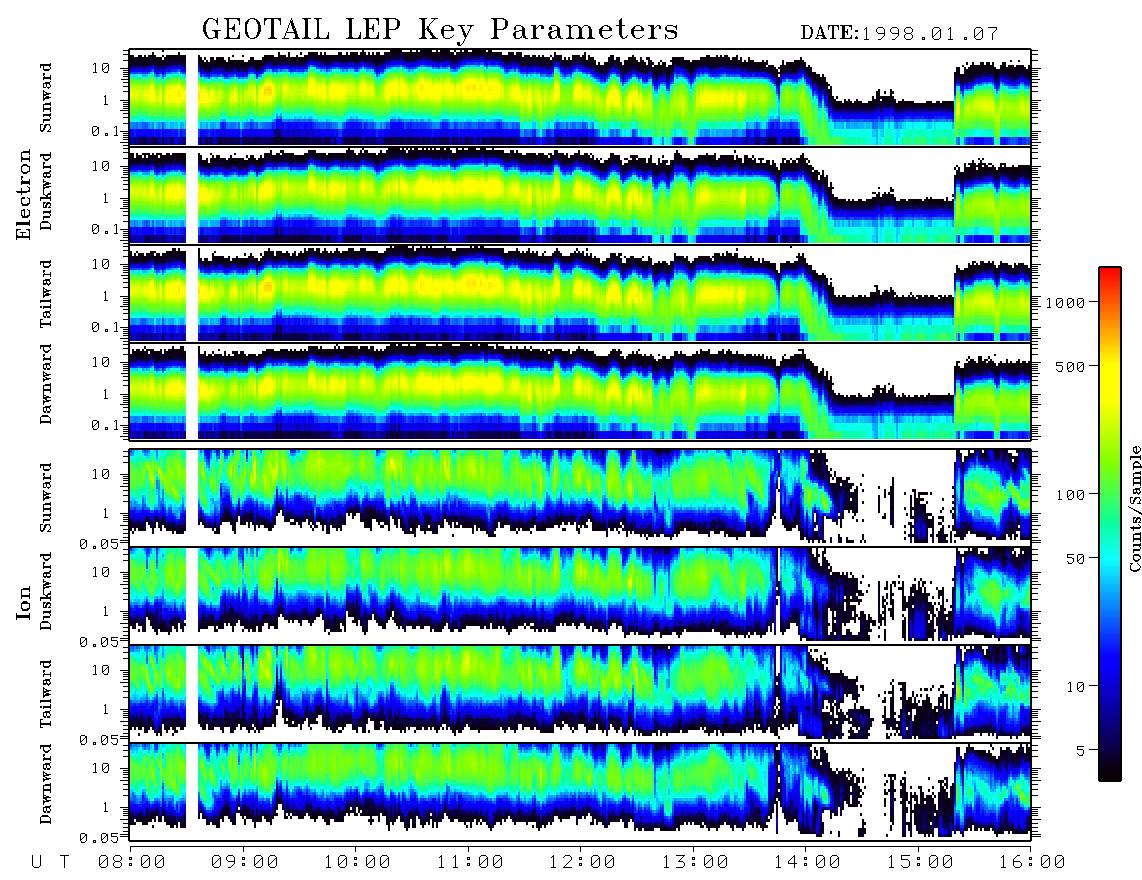The width and height of the screenshot is (1142, 880).
Task: Click the 15:00 time tick label
Action: click(x=920, y=863)
